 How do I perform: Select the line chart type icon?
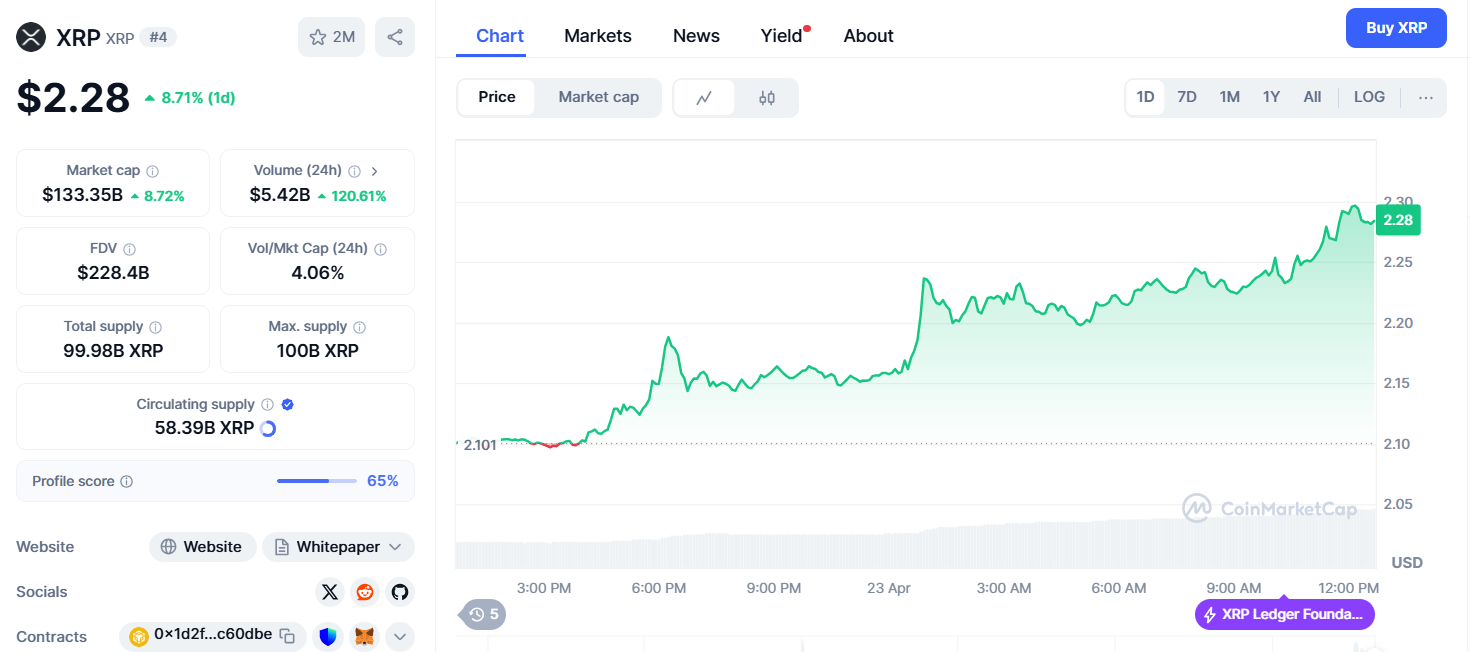704,98
